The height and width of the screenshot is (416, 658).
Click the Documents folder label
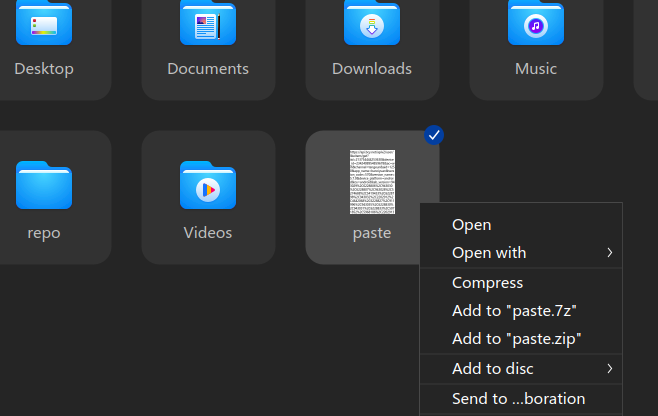tap(208, 68)
